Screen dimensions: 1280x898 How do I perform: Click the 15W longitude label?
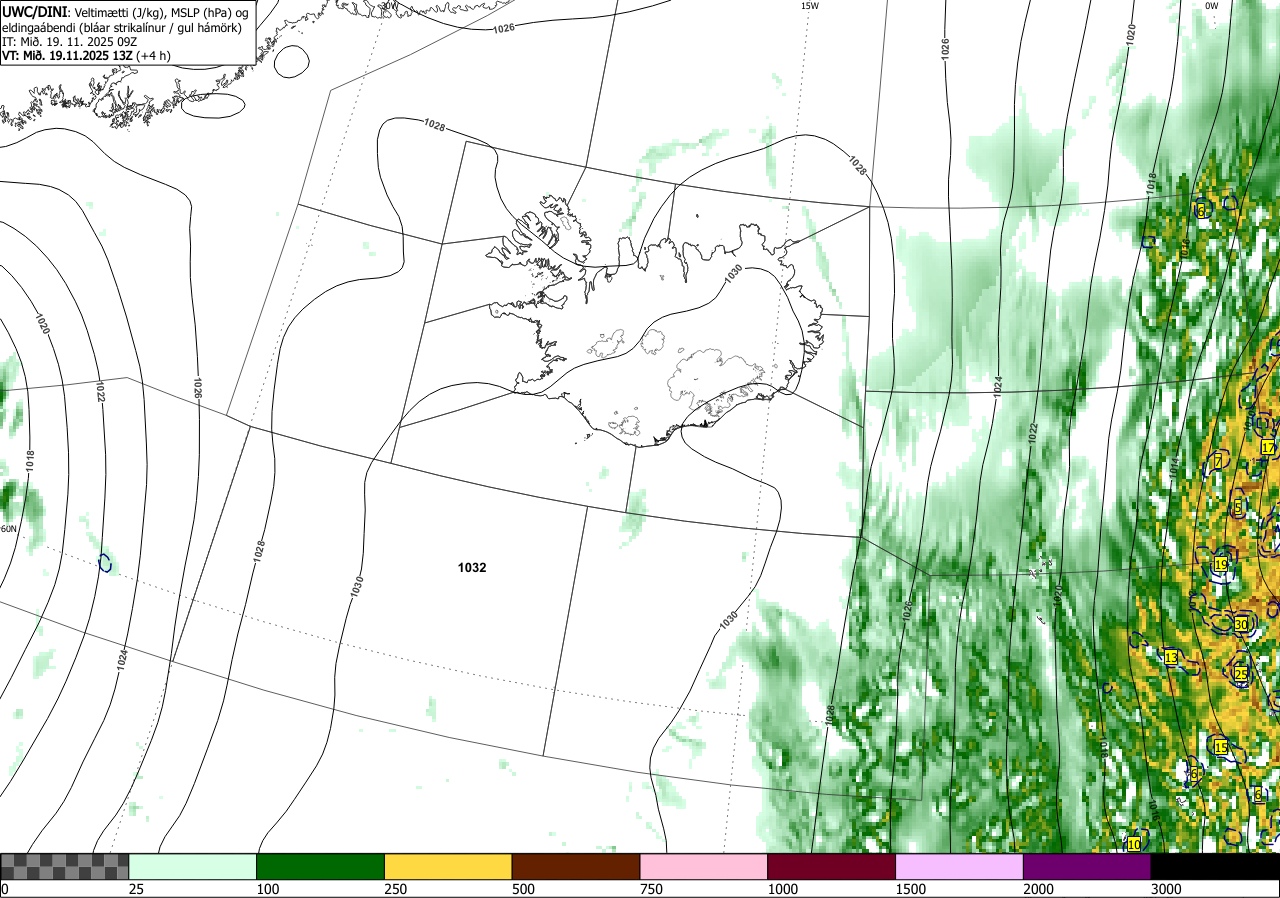coord(810,6)
